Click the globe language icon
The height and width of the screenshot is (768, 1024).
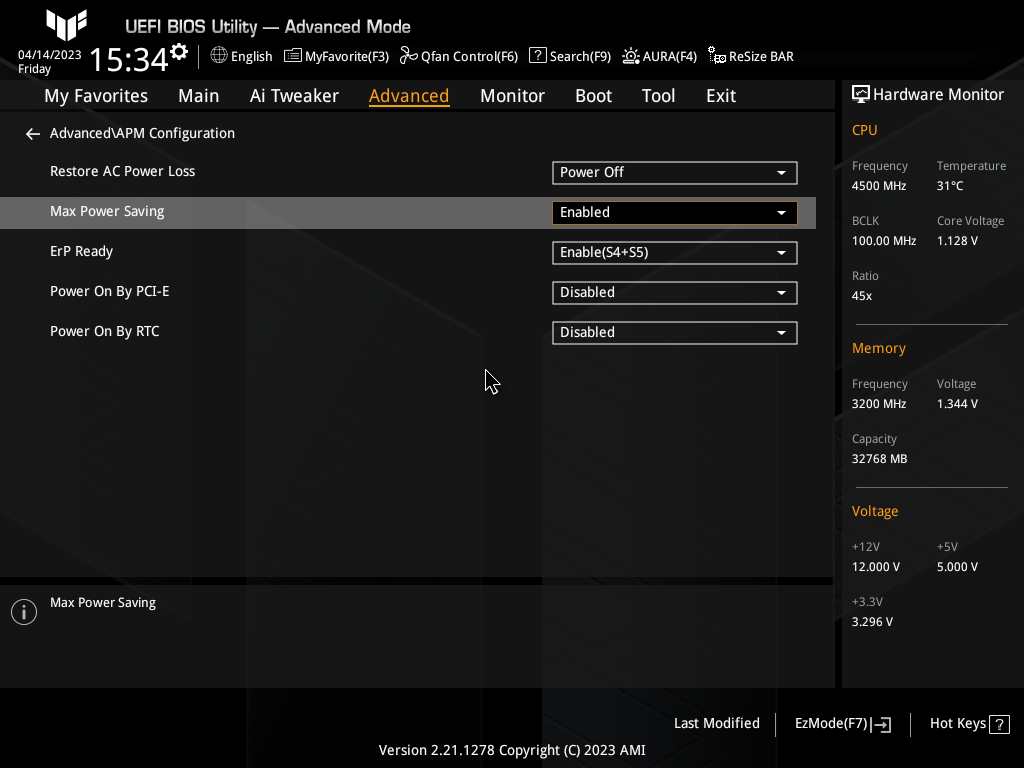(x=219, y=56)
